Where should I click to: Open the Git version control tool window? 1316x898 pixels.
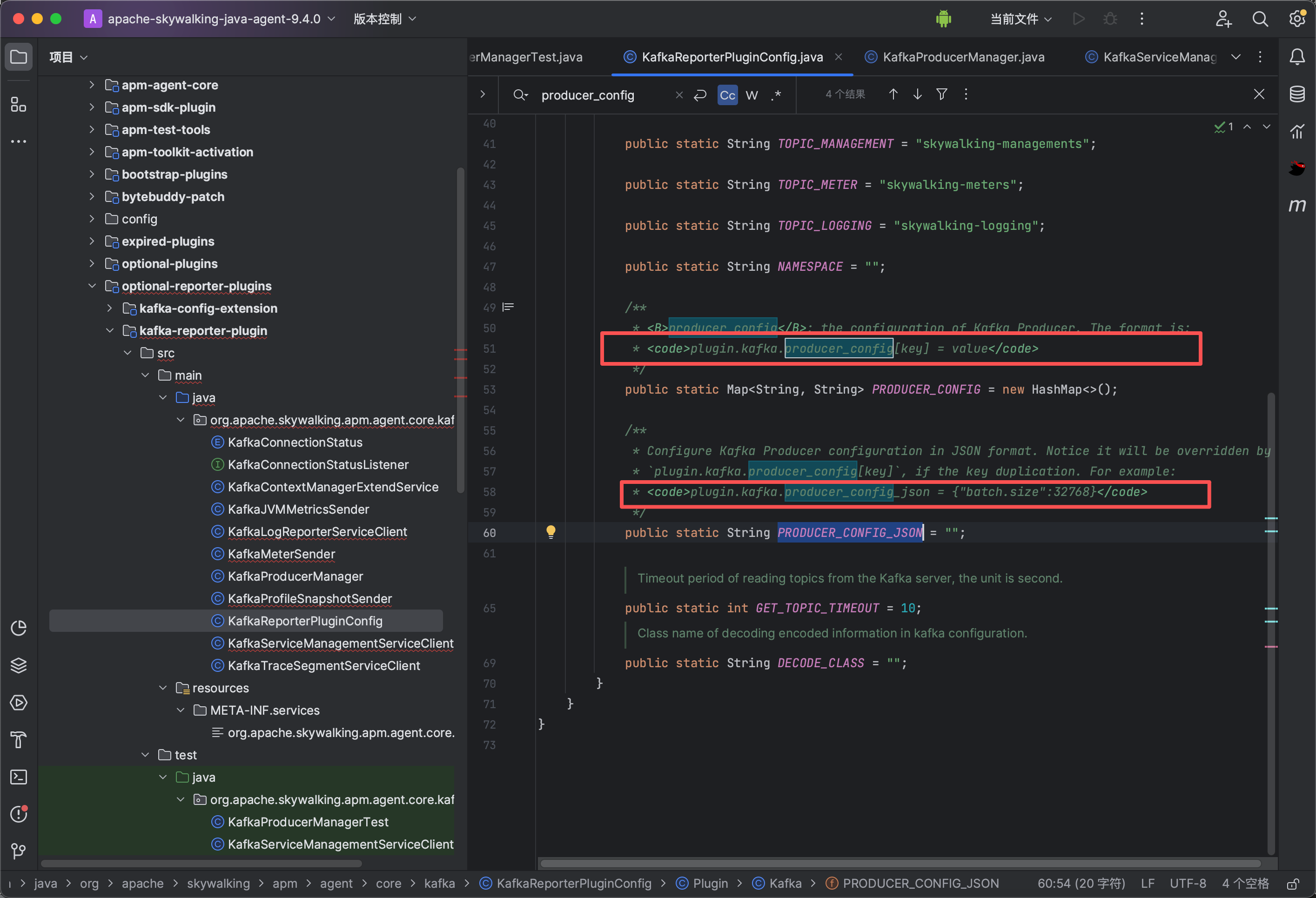(x=18, y=851)
